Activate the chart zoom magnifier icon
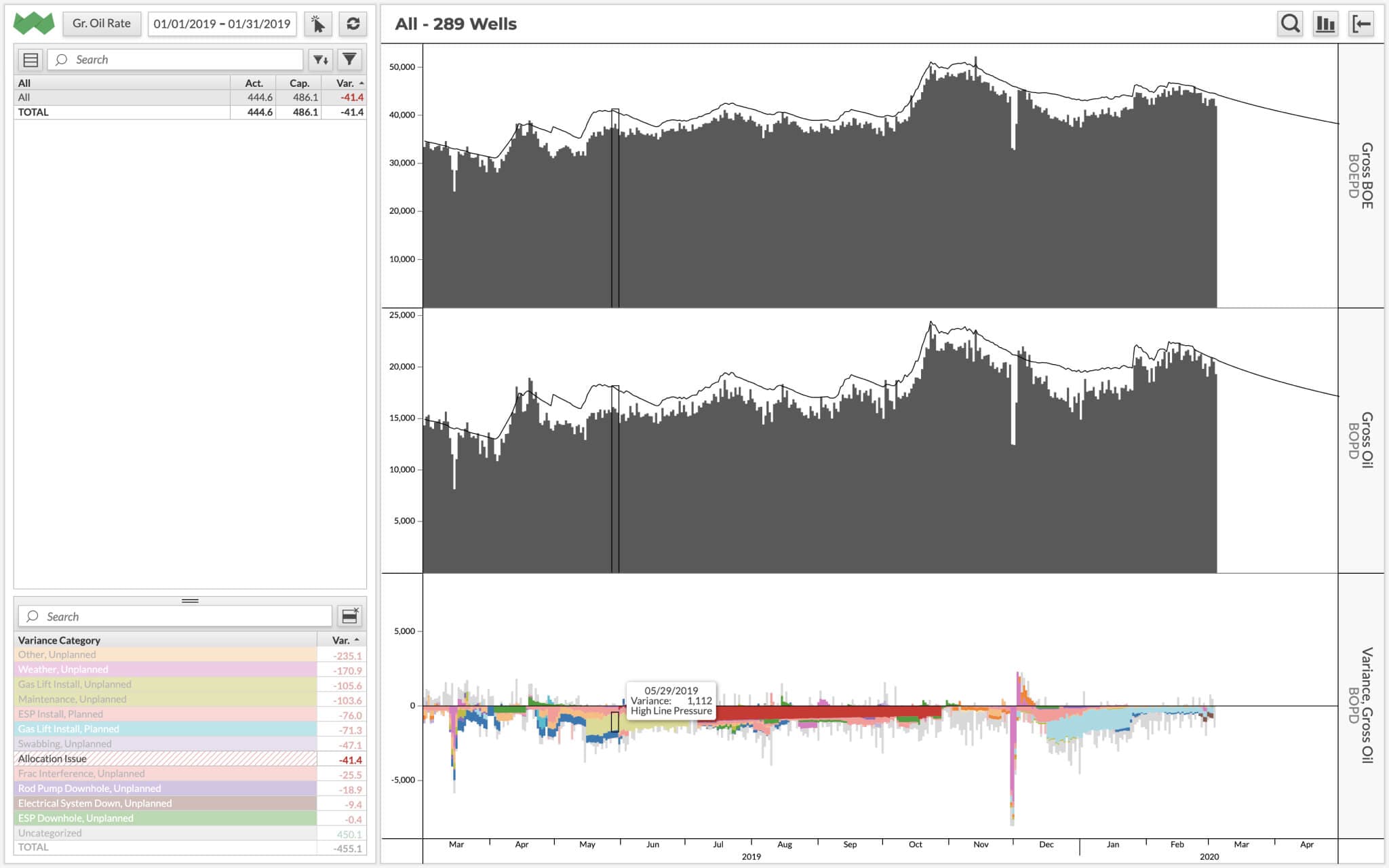This screenshot has width=1389, height=868. point(1290,22)
